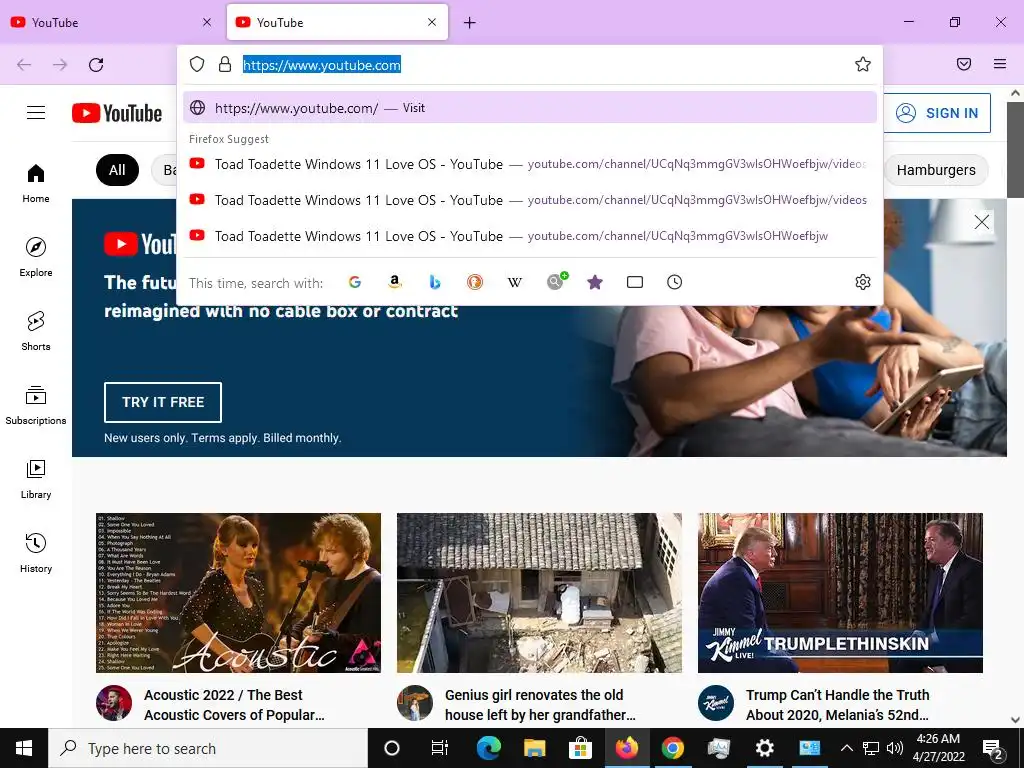Click the YouTube logo

[117, 113]
